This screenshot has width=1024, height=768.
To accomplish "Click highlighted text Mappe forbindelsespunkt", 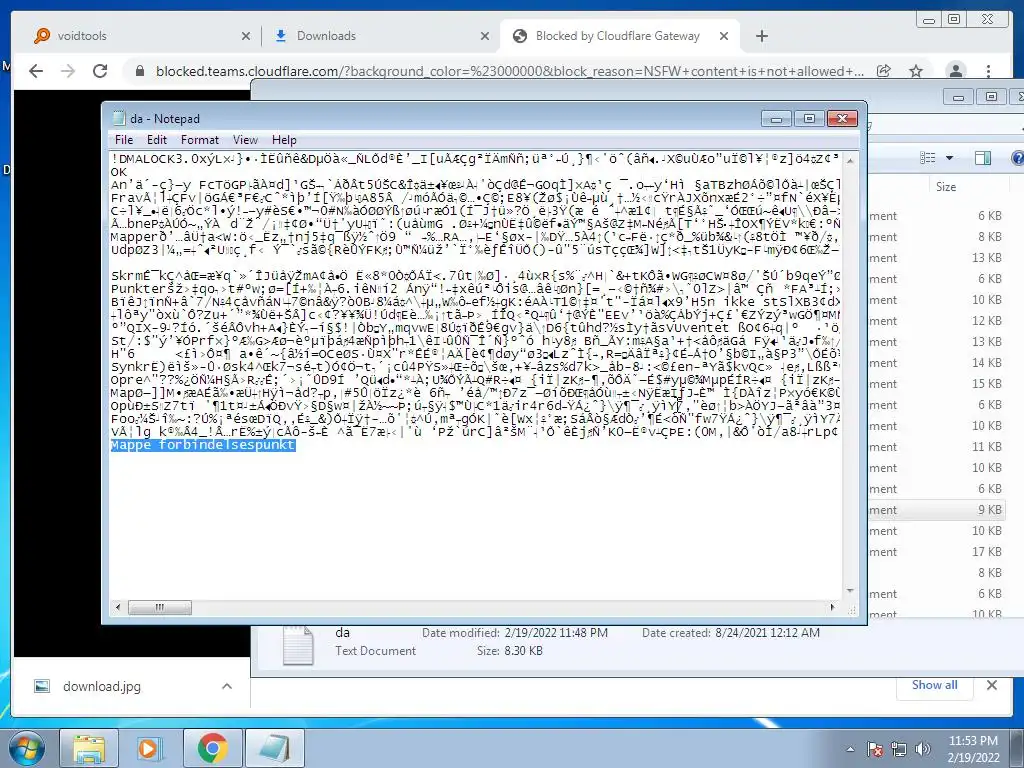I will [x=203, y=445].
